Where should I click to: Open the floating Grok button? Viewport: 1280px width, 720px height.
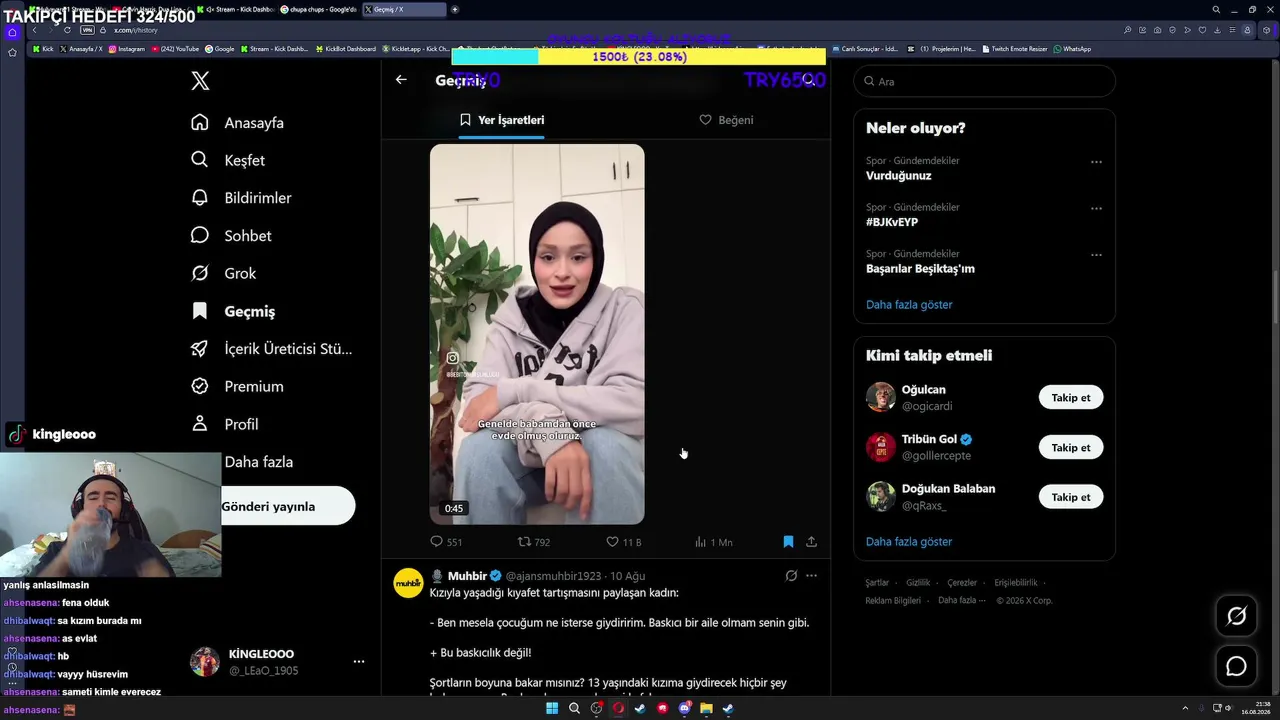pyautogui.click(x=1236, y=616)
